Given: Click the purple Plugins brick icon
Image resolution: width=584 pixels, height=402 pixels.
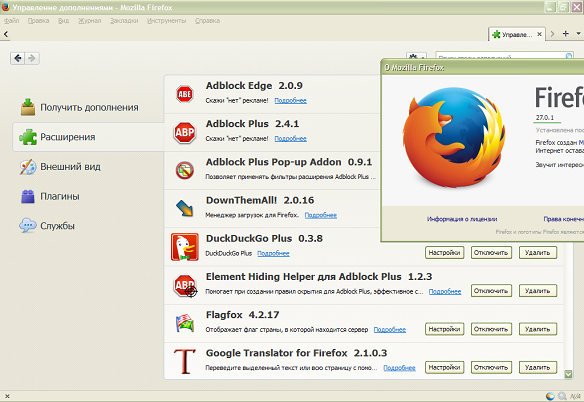Looking at the screenshot, I should [28, 196].
